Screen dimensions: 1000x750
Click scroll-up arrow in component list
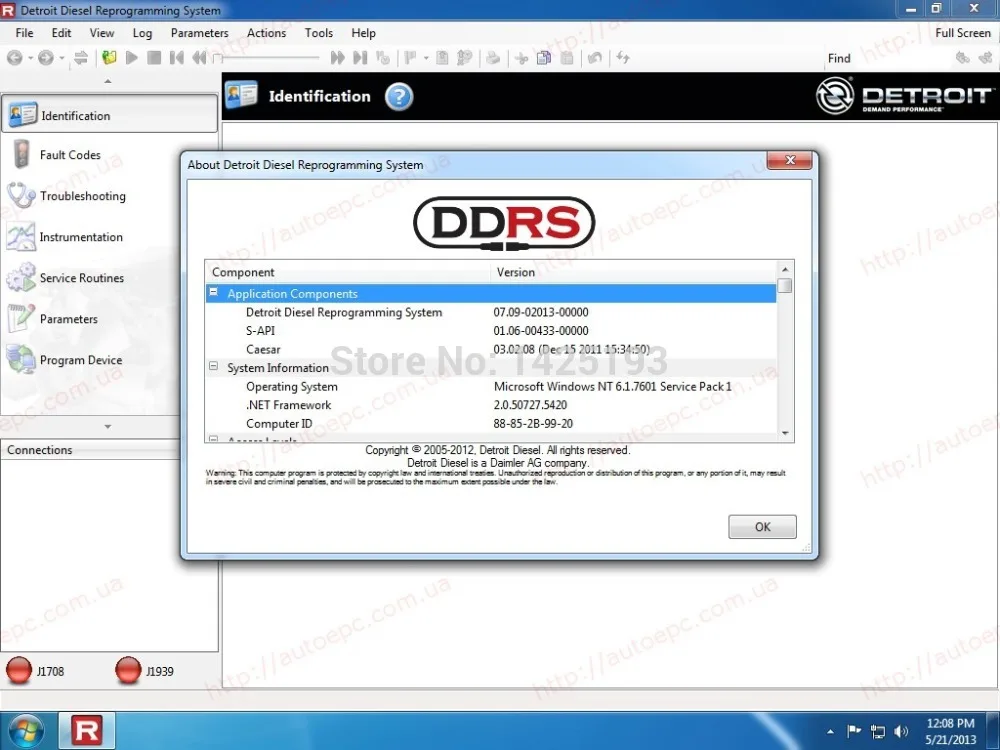click(785, 268)
